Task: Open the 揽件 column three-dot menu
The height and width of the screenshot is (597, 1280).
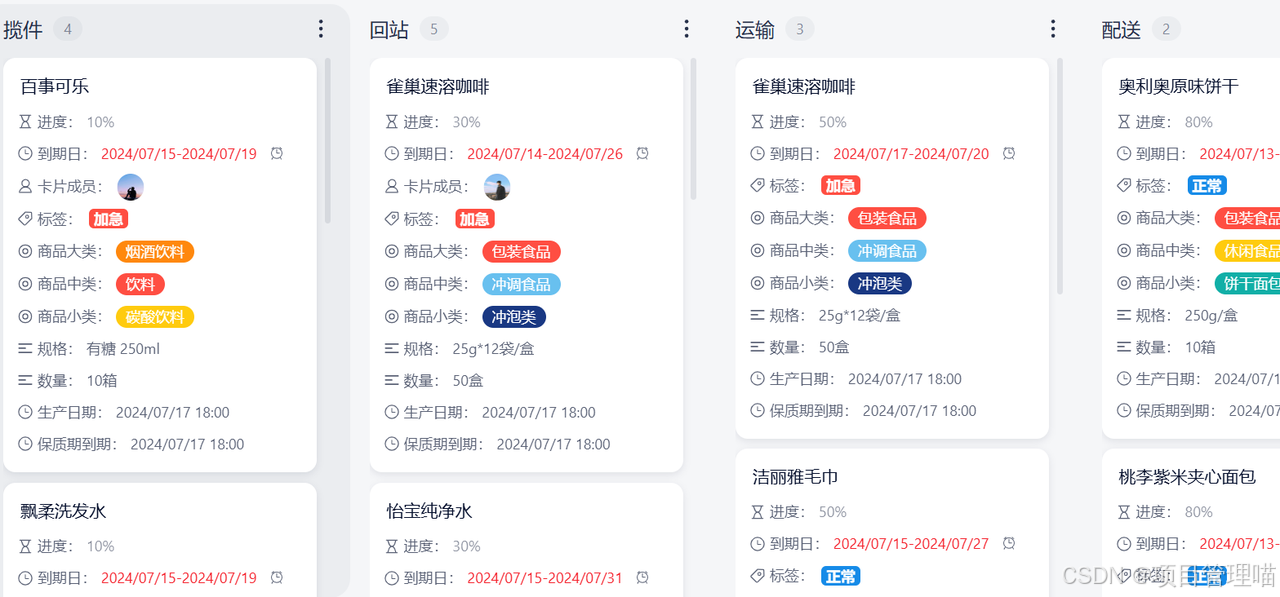Action: click(320, 29)
